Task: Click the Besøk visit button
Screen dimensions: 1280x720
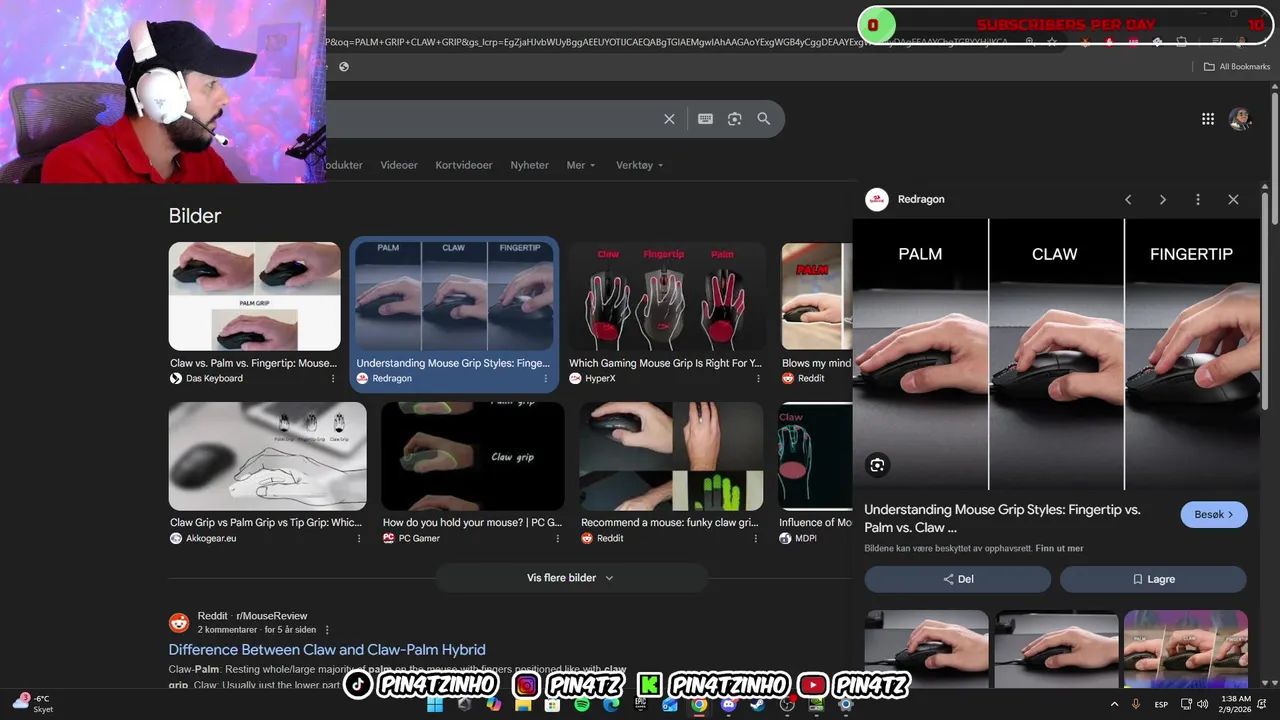Action: 1214,515
